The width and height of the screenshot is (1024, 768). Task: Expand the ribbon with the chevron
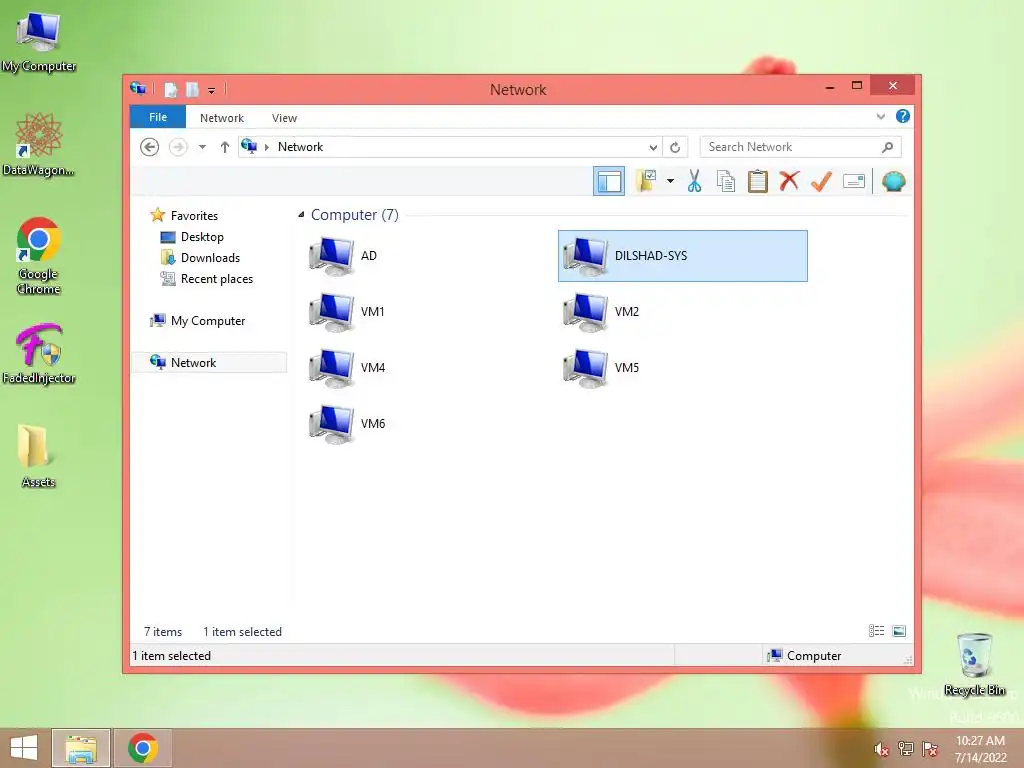[881, 116]
